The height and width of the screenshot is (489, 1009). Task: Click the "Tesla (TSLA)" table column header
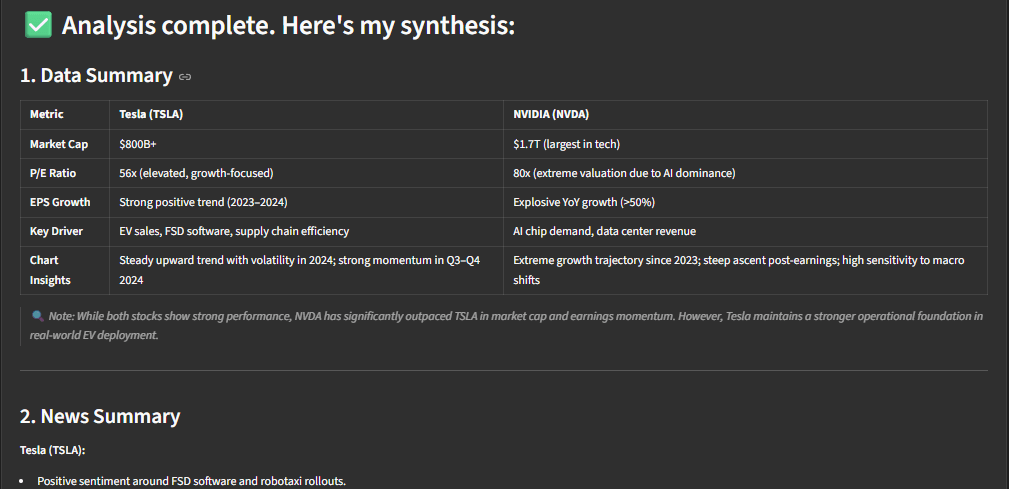click(x=151, y=114)
